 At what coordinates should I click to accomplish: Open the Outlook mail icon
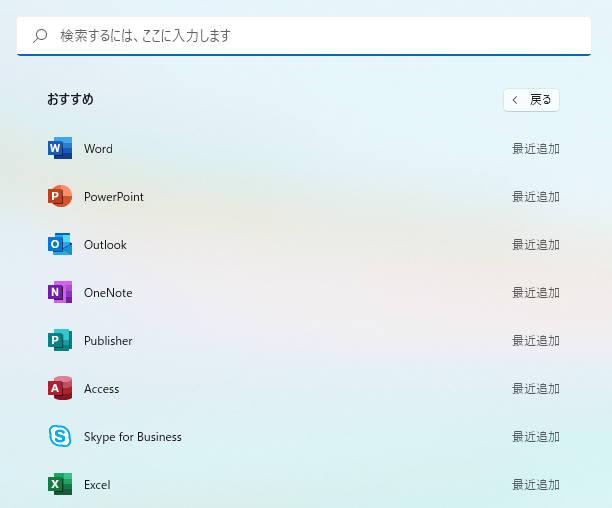pos(60,244)
